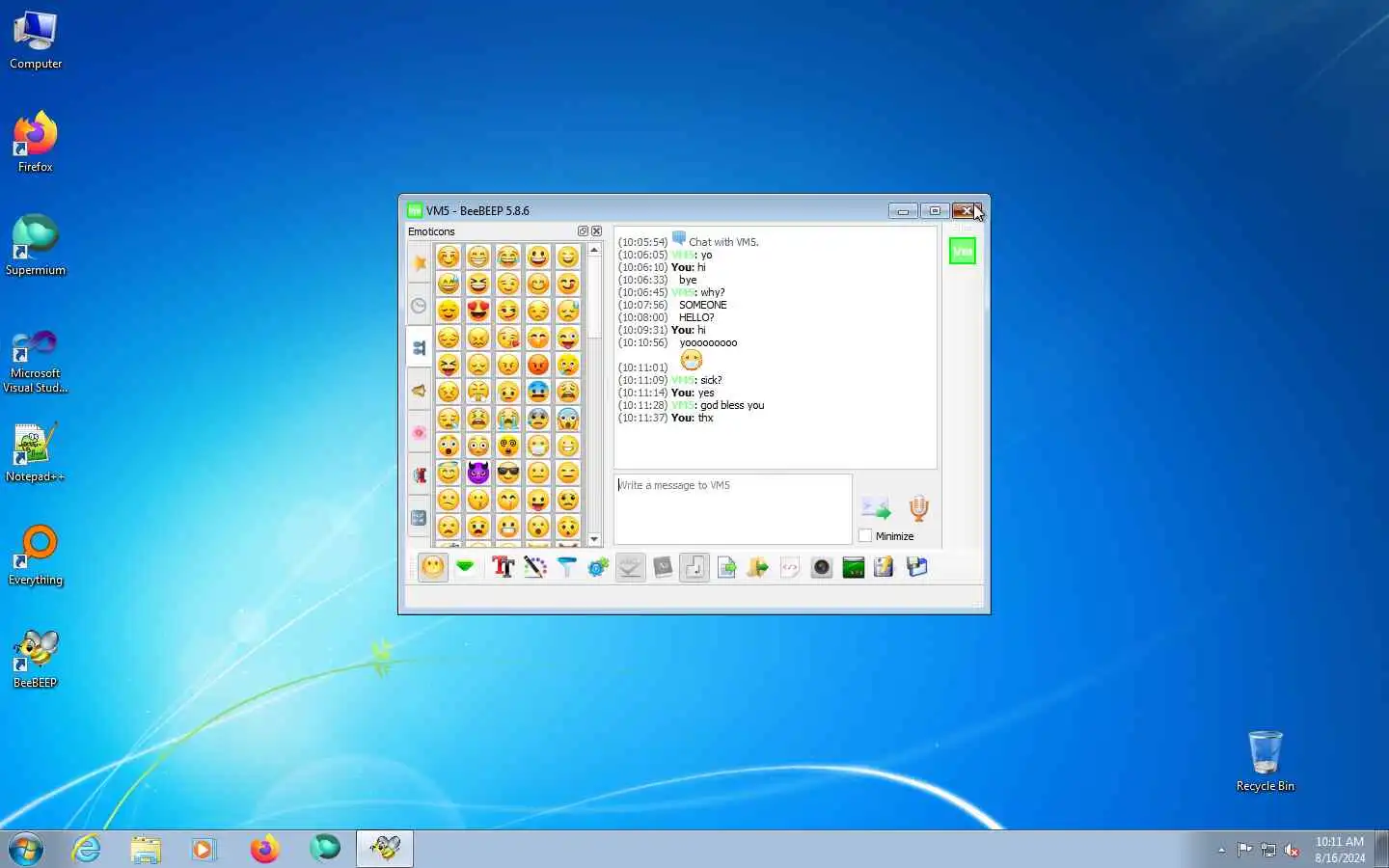
Task: Open the horn emoticon category tab
Action: [419, 391]
